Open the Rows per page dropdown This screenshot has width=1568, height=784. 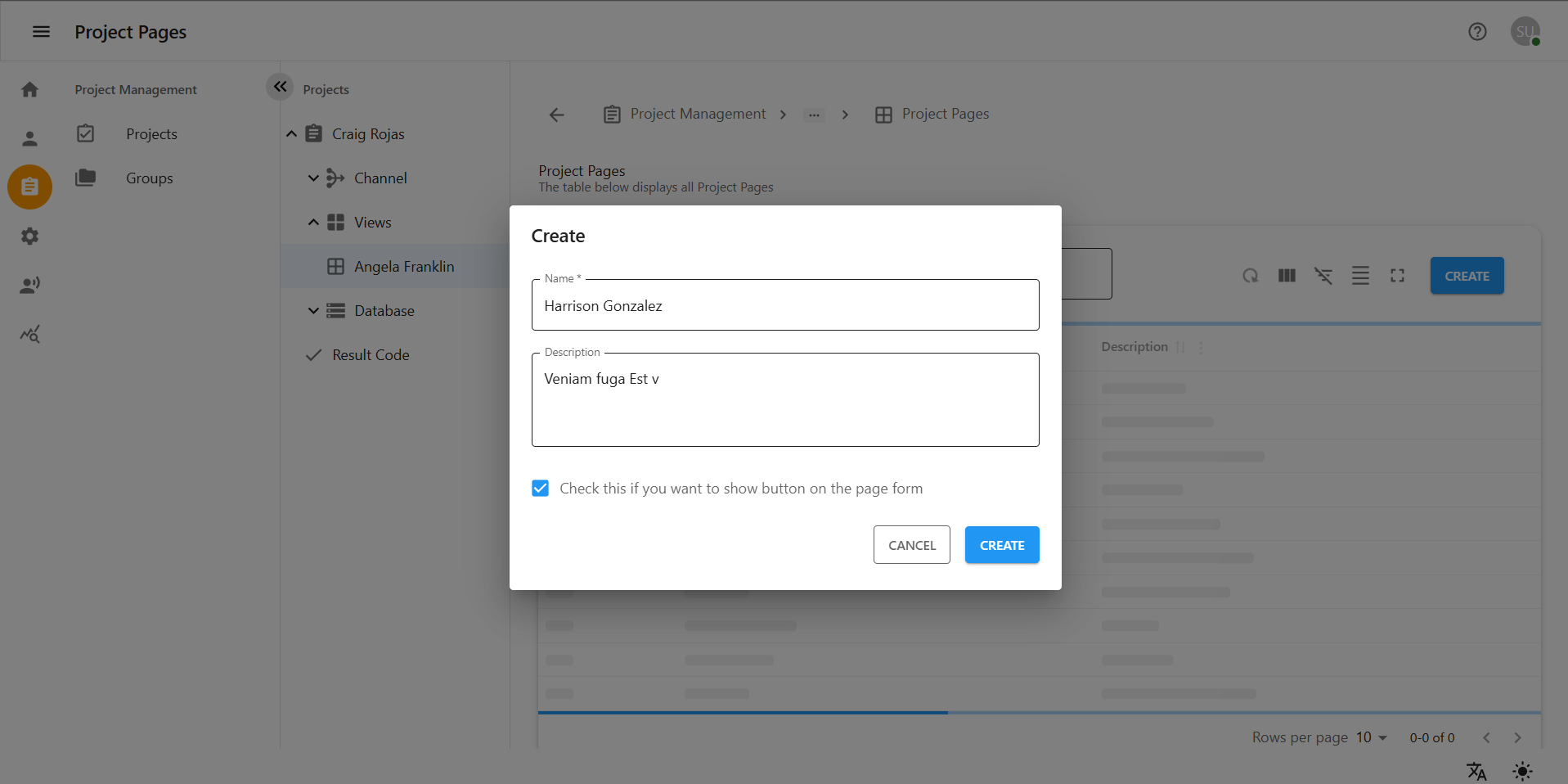(1369, 737)
